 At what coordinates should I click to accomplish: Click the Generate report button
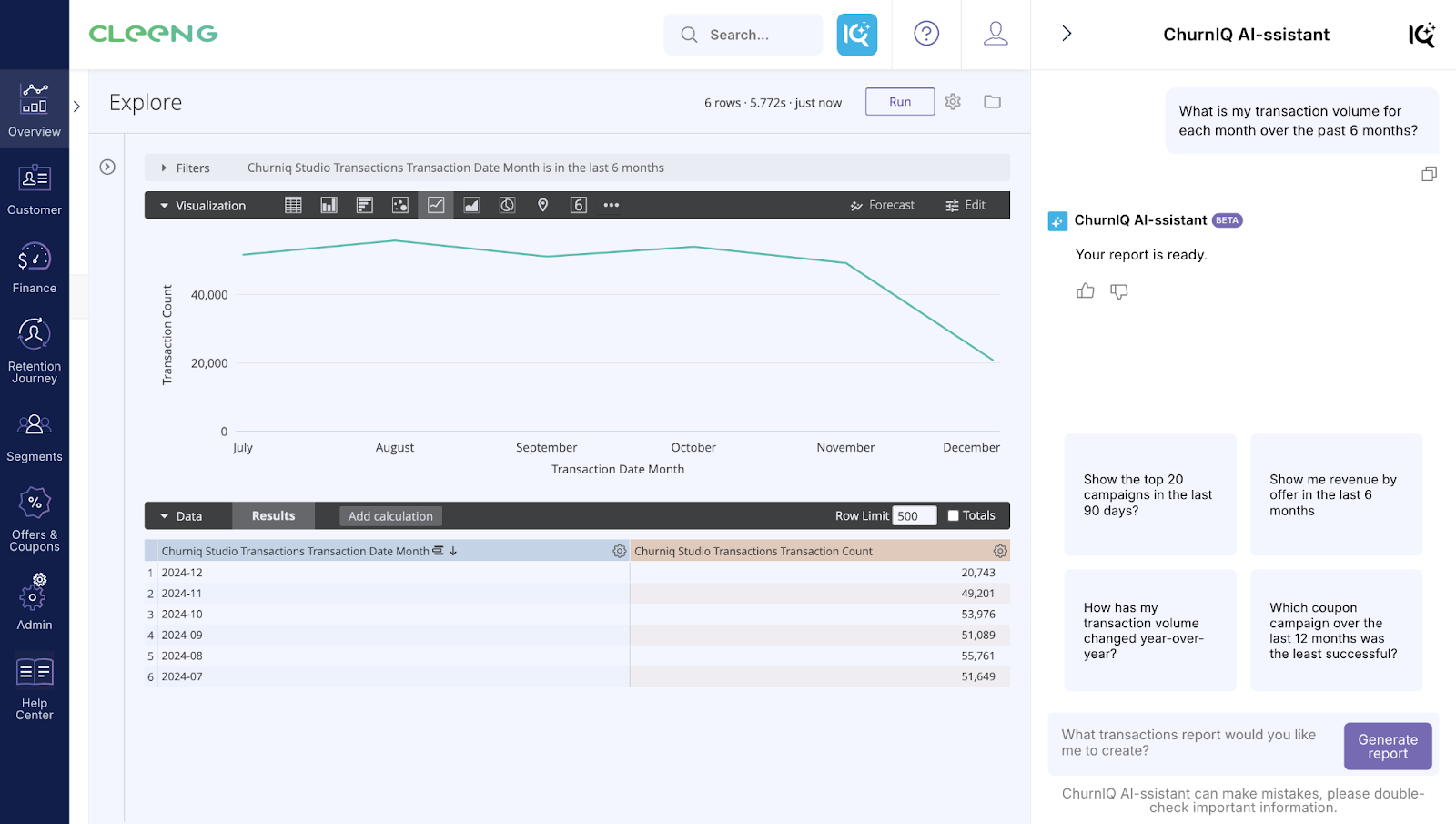tap(1388, 747)
